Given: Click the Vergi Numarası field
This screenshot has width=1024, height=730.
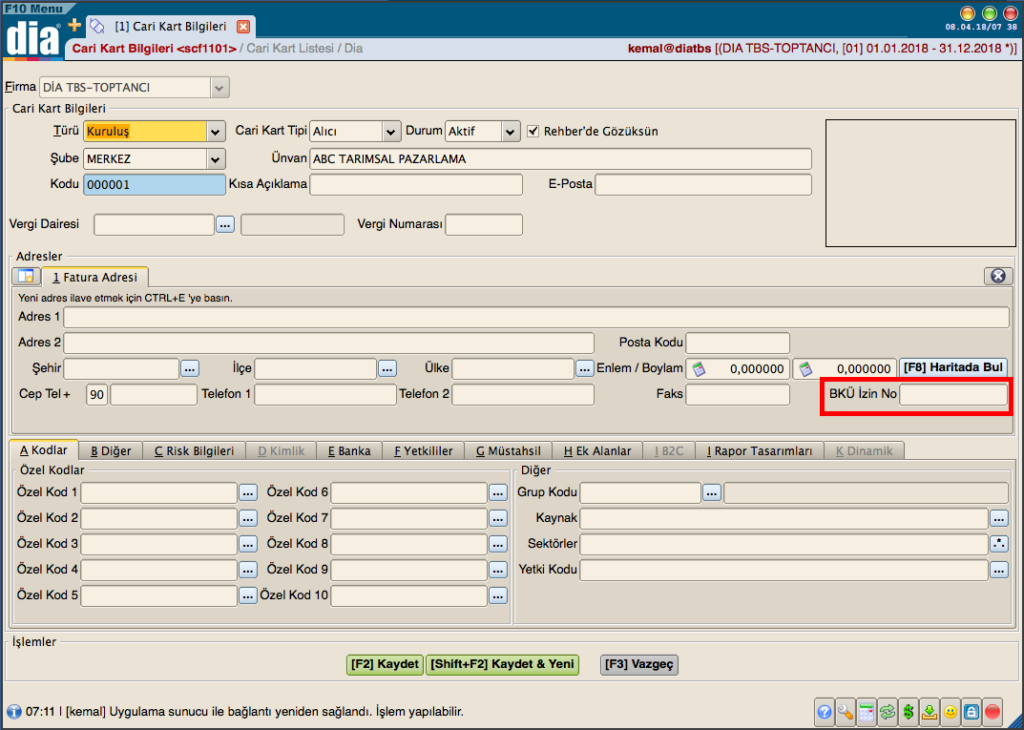Looking at the screenshot, I should 484,225.
